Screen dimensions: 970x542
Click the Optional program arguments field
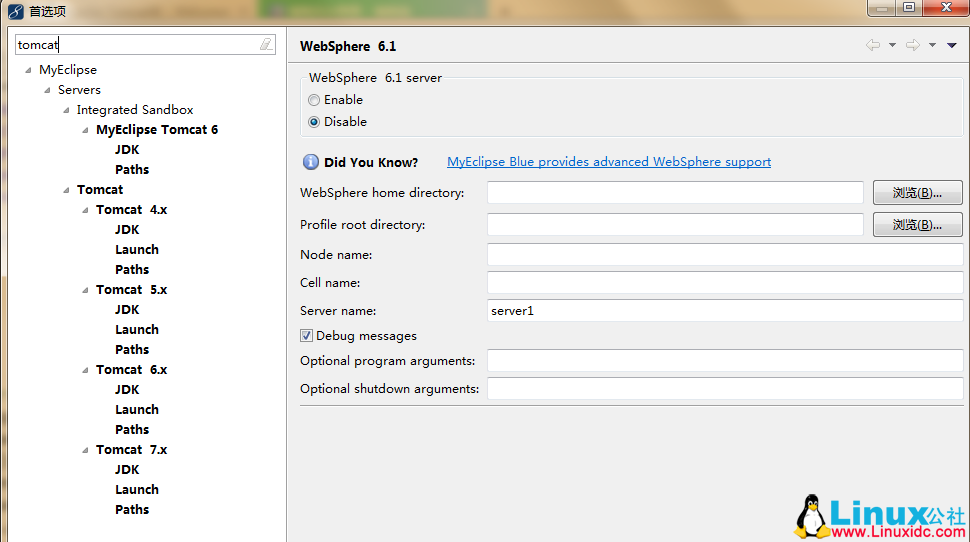[725, 360]
